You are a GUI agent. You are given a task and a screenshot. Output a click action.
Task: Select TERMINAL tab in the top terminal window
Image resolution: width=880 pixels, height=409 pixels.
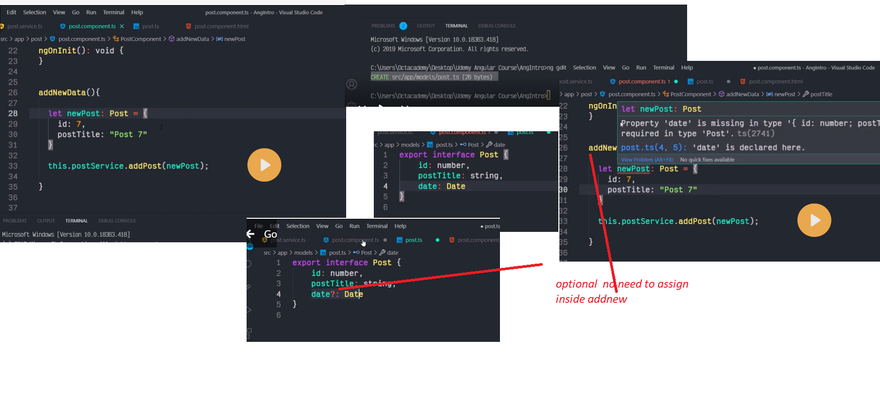coord(456,26)
